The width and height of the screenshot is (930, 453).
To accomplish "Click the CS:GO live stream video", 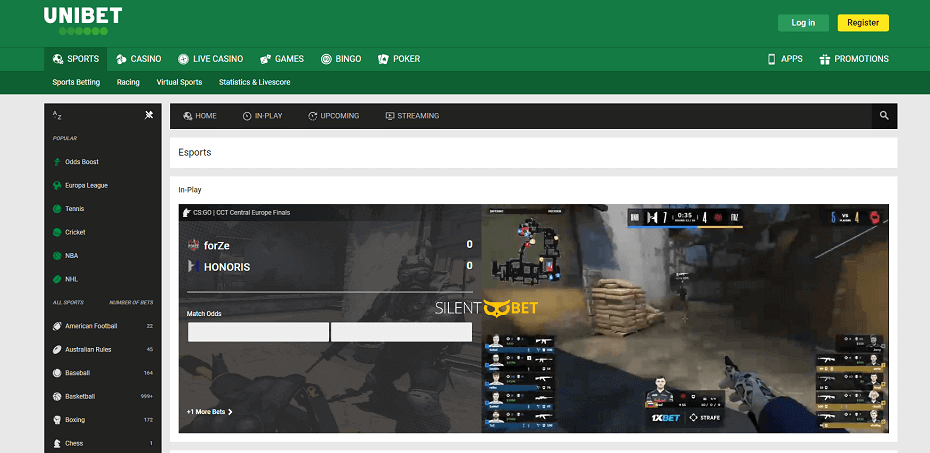I will pyautogui.click(x=685, y=318).
